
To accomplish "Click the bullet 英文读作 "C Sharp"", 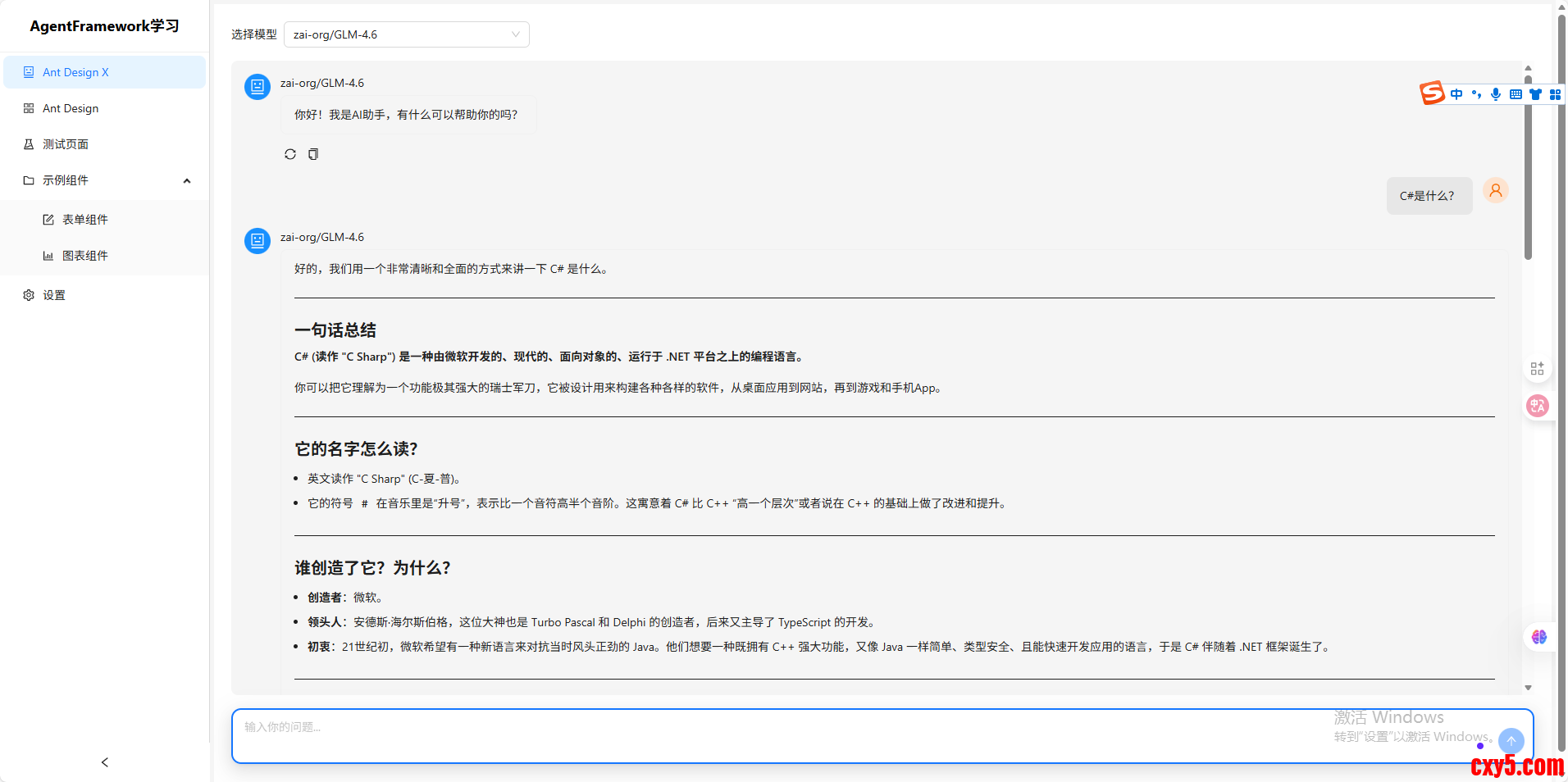I will [385, 479].
